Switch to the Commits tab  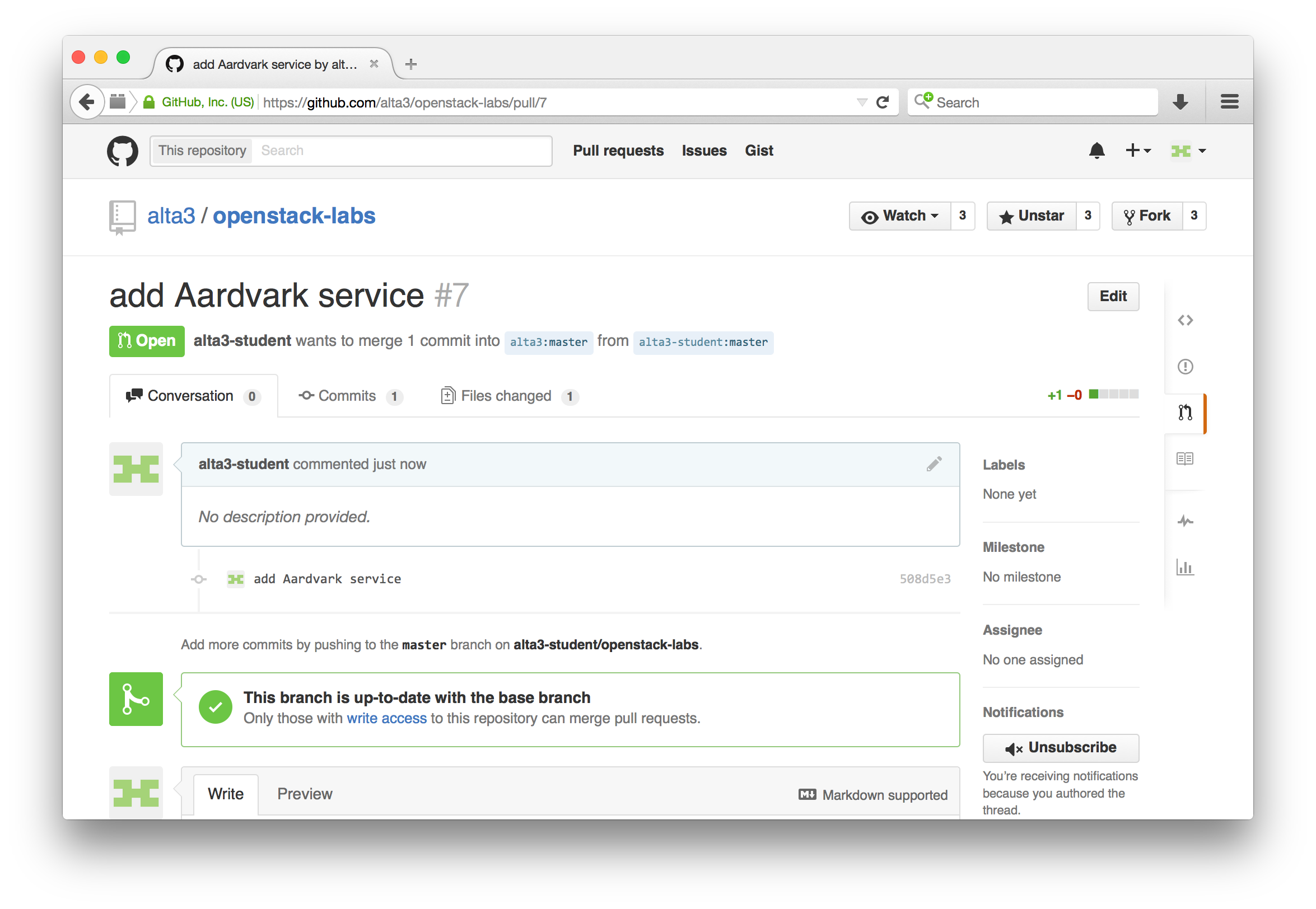coord(347,396)
